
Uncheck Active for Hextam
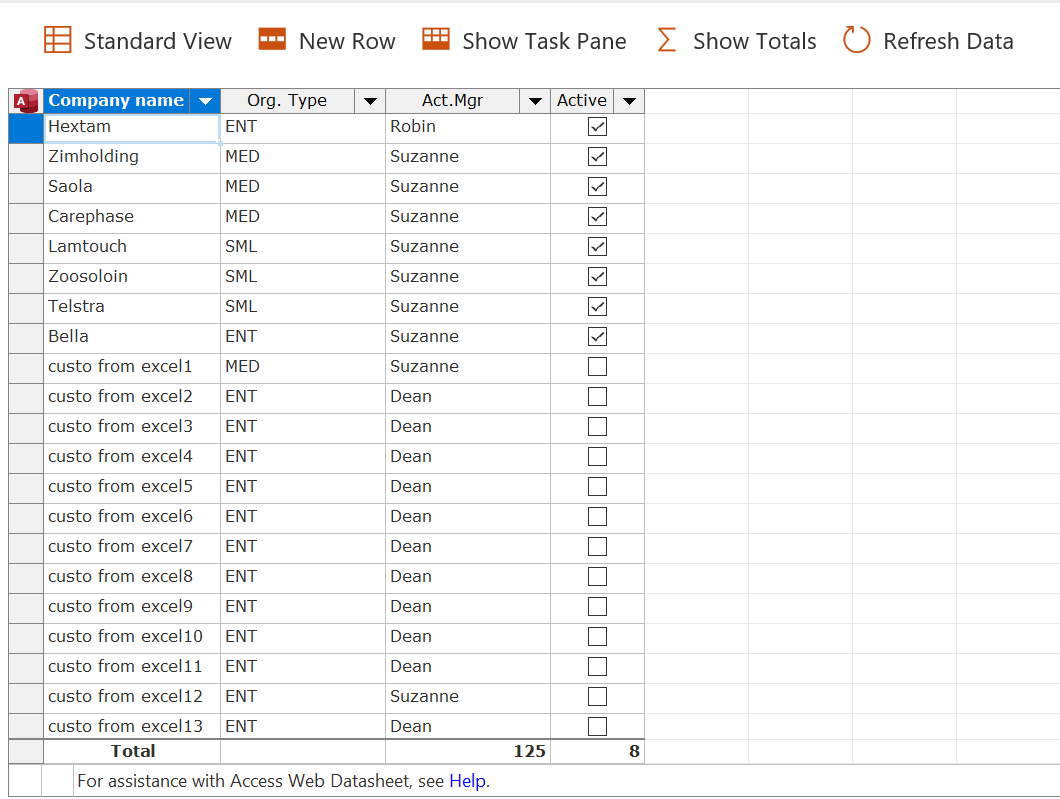coord(597,126)
